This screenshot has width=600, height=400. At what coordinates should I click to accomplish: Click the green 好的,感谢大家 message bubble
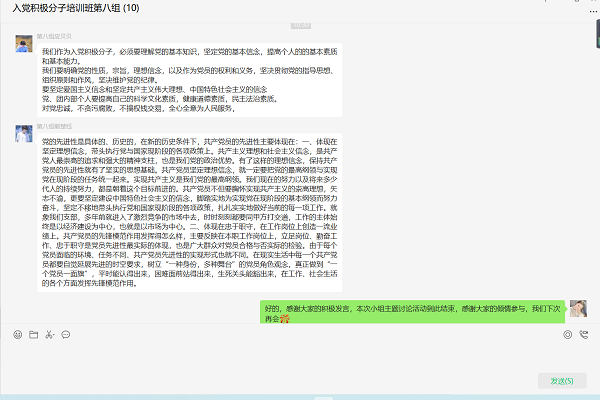[412, 312]
